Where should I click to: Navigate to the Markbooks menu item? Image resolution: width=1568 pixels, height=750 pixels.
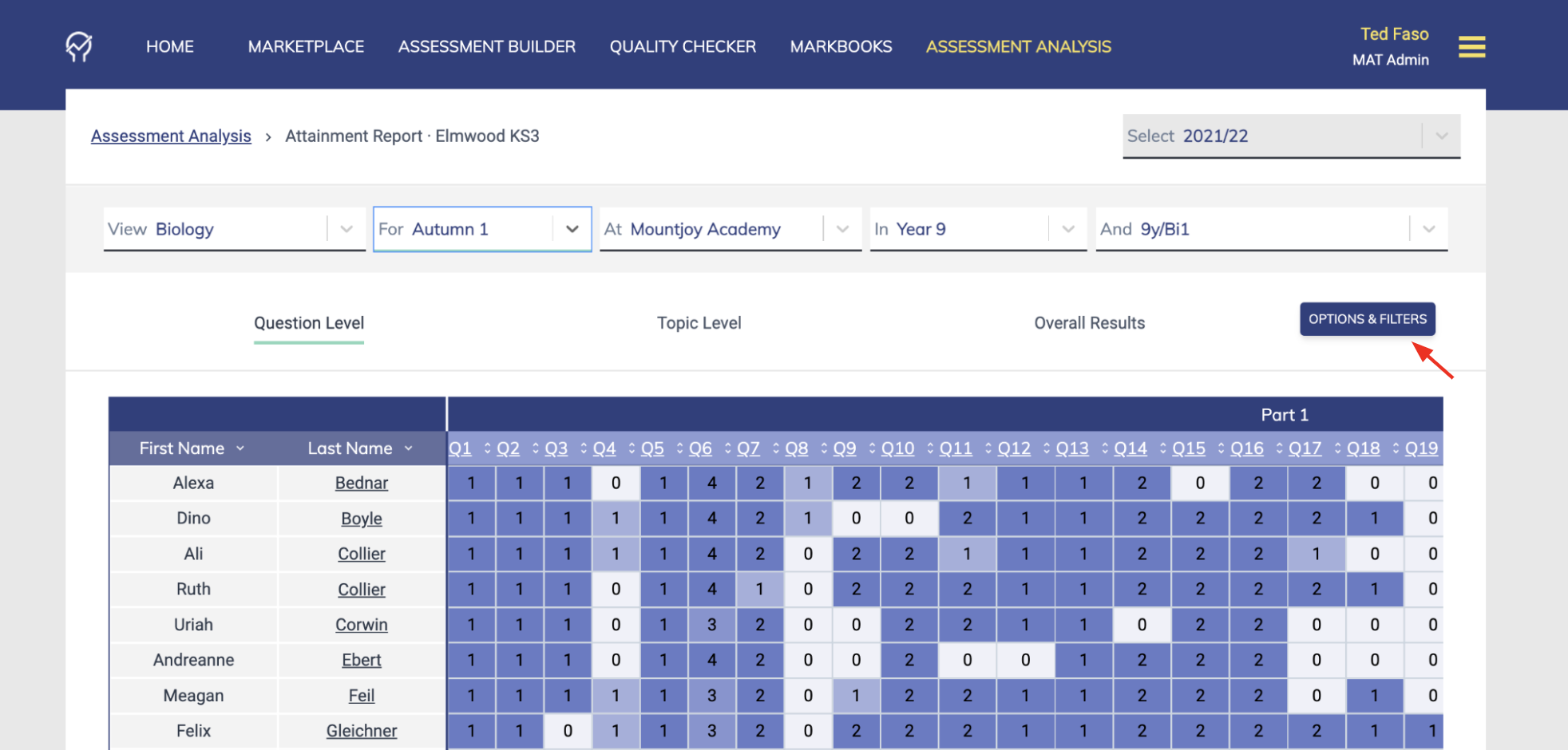tap(841, 46)
